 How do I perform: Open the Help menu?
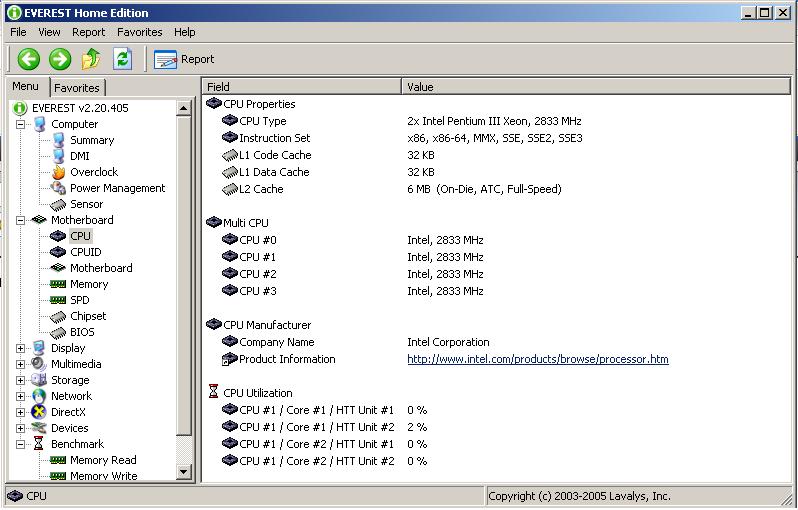(185, 32)
